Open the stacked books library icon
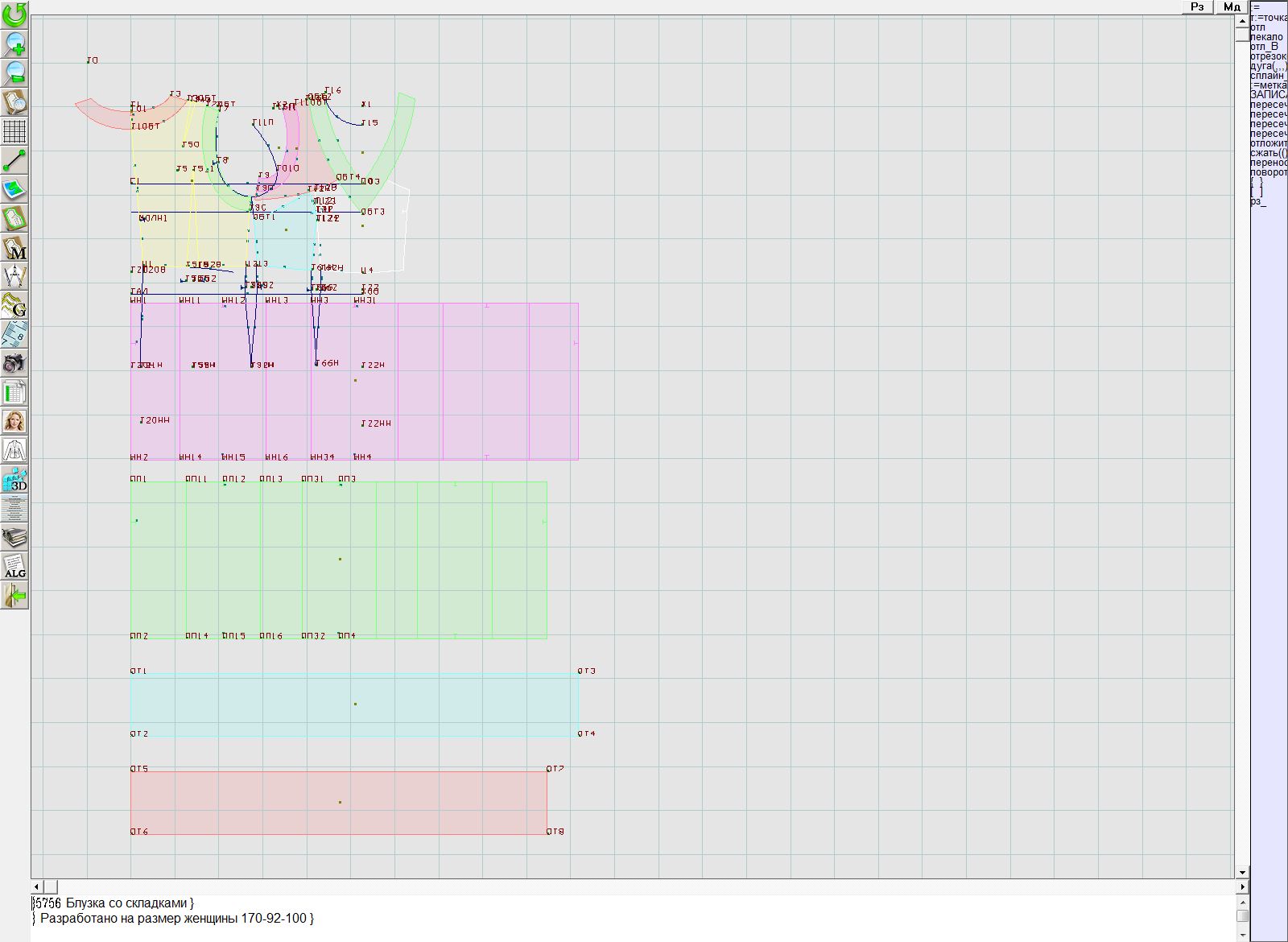This screenshot has height=942, width=1288. (x=14, y=538)
